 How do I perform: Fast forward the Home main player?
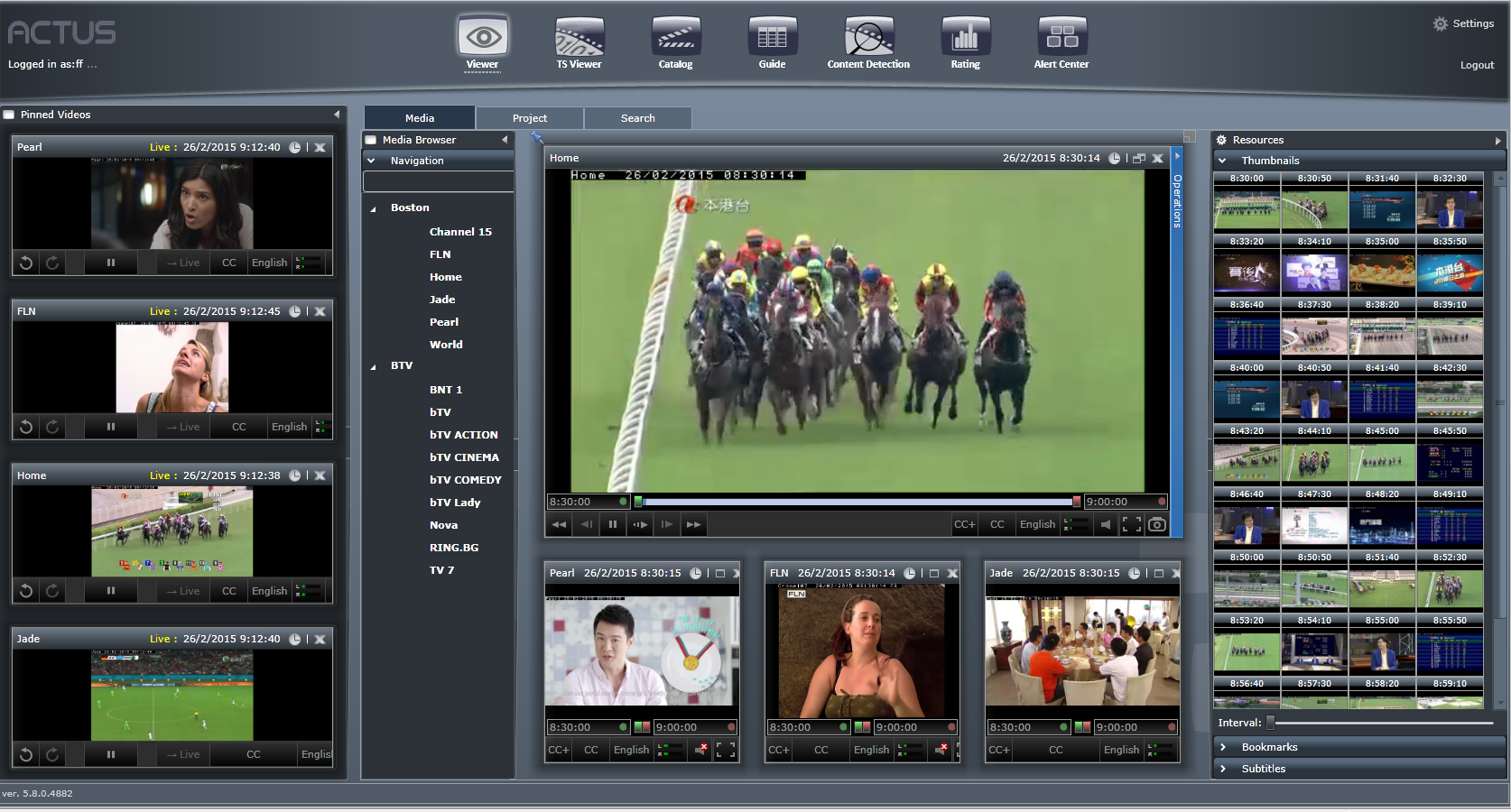[x=693, y=524]
